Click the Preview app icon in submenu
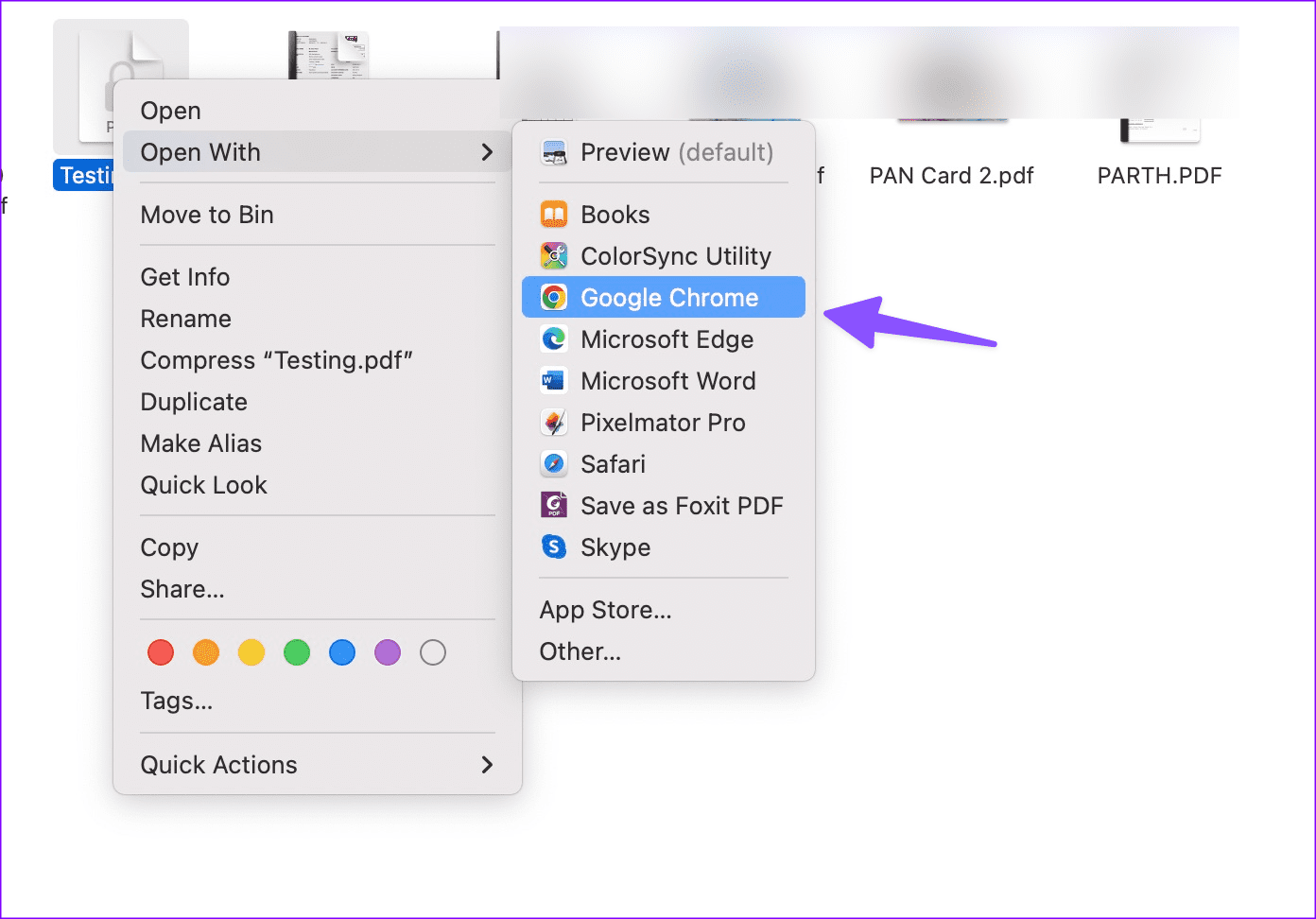1316x919 pixels. click(x=554, y=152)
